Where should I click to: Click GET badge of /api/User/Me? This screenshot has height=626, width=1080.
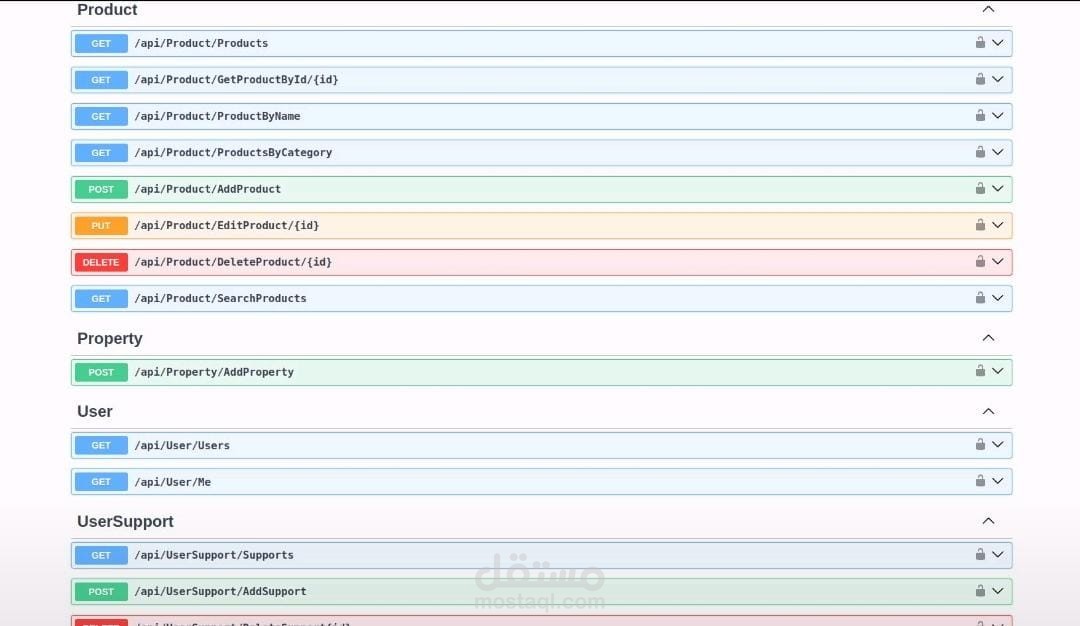(101, 482)
